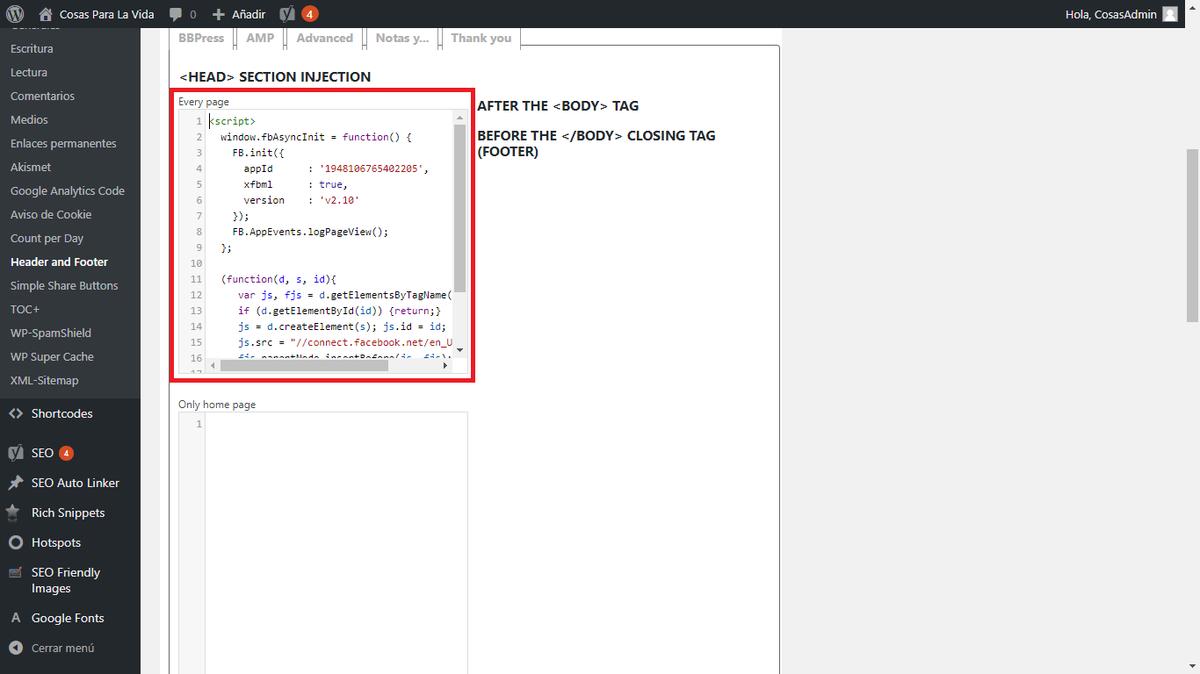Click the Rich Snippets star icon
The image size is (1200, 674).
(x=15, y=513)
